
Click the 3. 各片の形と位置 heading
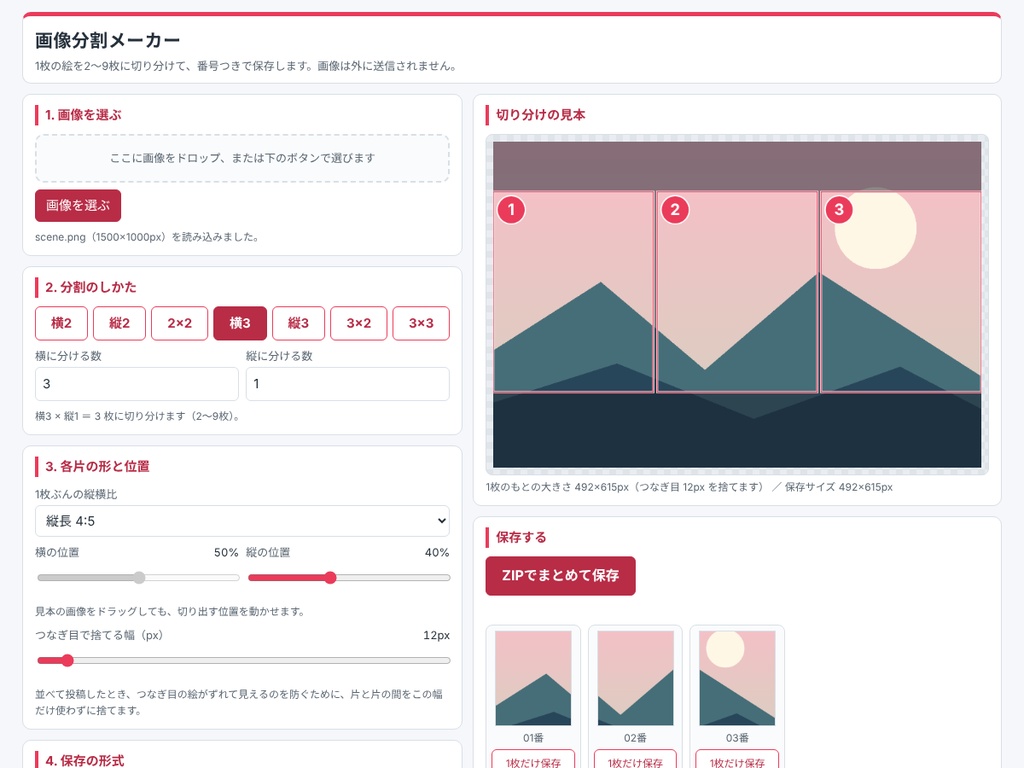pos(97,466)
